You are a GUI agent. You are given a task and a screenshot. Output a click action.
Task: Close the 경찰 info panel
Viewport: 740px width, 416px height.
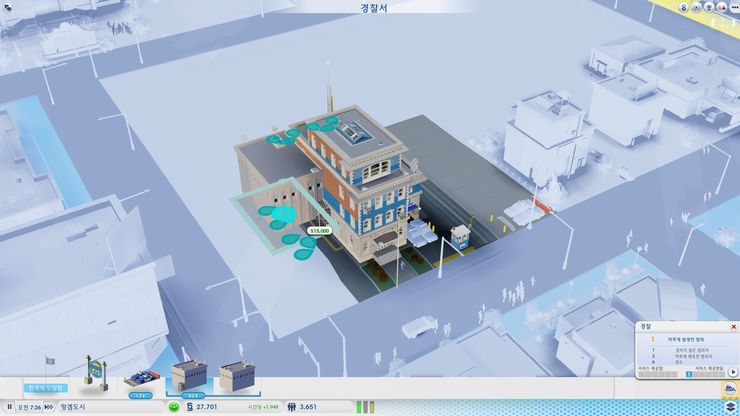point(733,327)
